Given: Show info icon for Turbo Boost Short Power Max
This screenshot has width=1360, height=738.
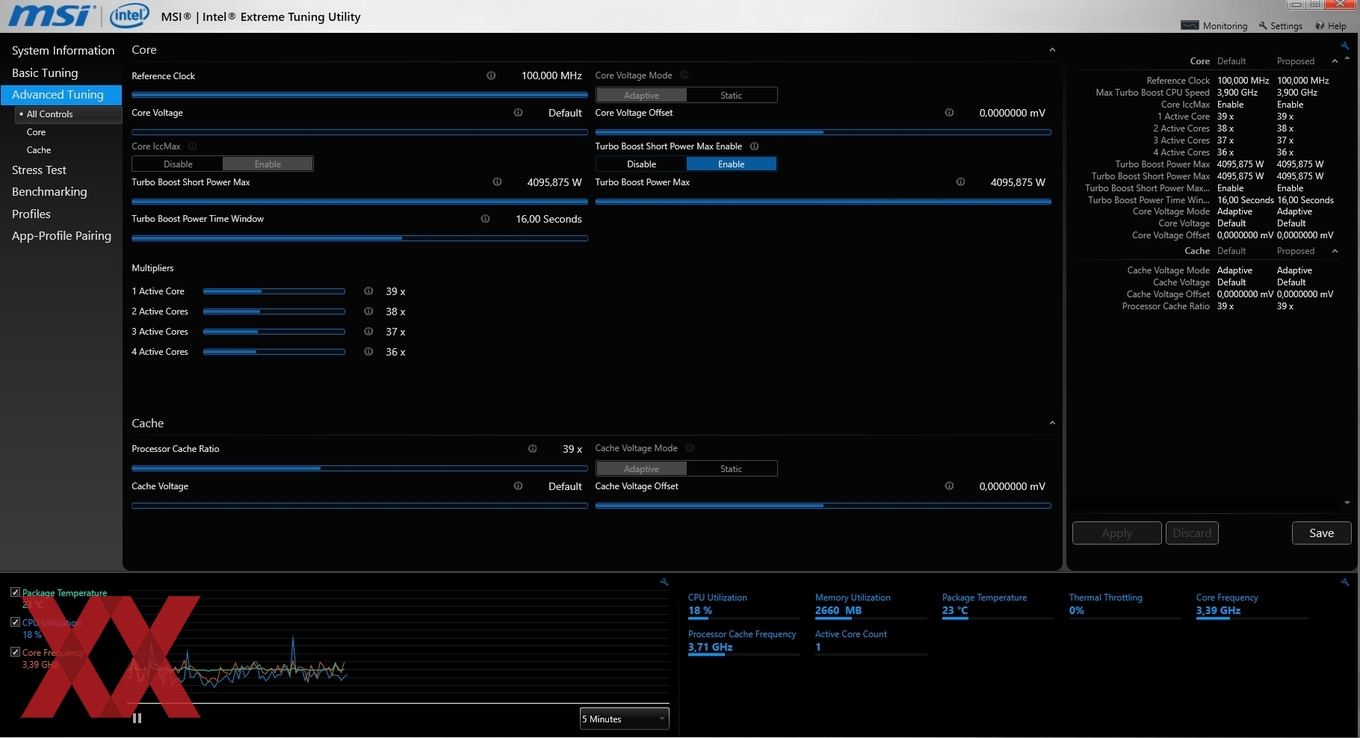Looking at the screenshot, I should [497, 182].
